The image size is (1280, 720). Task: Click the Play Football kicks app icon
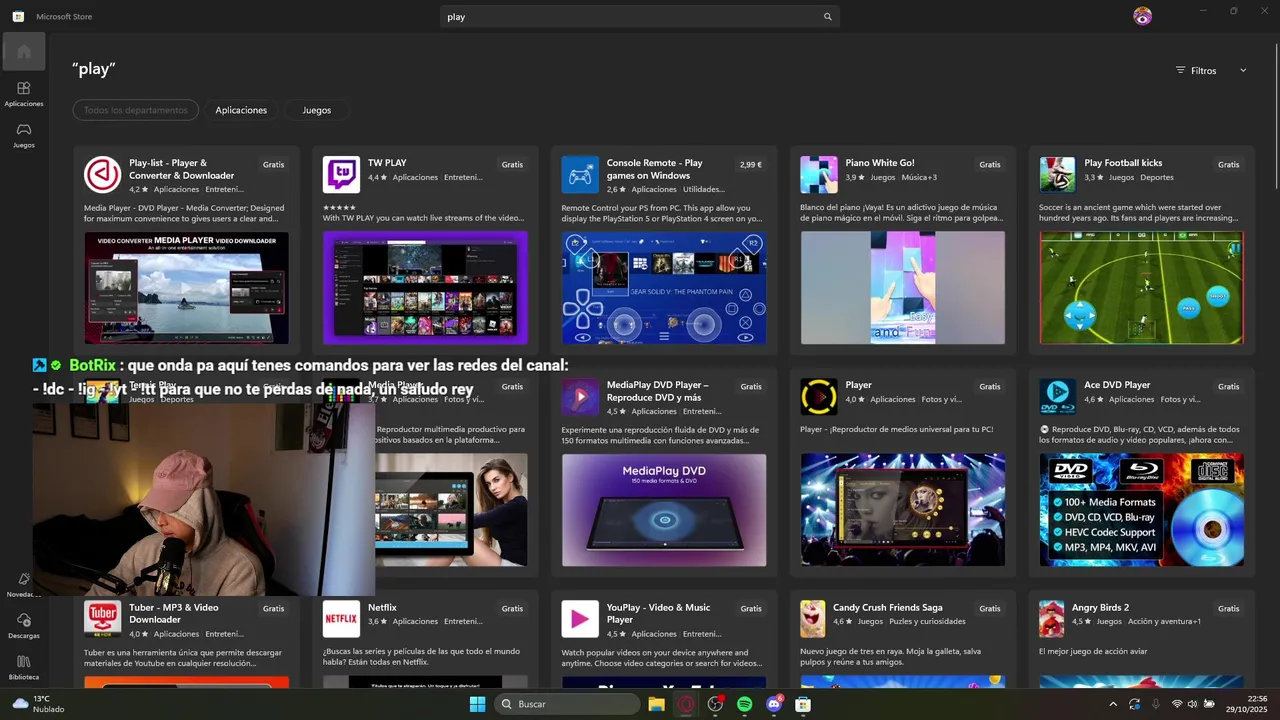coord(1058,174)
